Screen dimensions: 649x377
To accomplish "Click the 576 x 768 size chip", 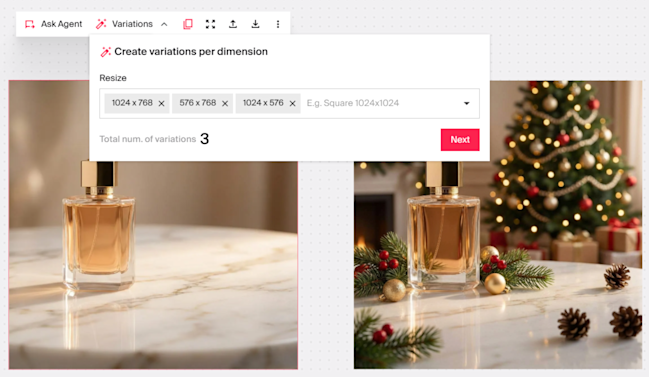I will (x=202, y=103).
